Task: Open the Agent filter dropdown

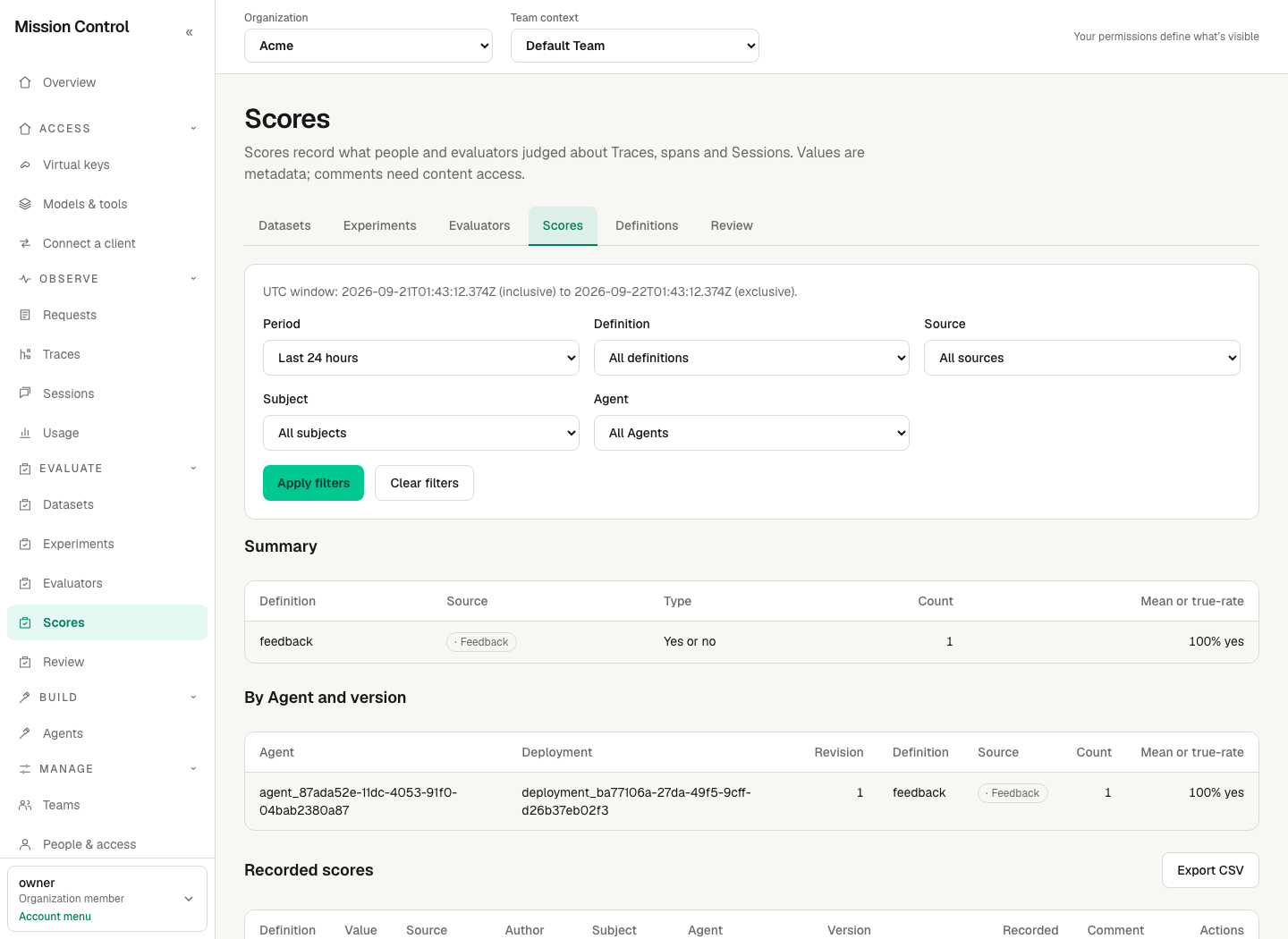Action: 751,433
